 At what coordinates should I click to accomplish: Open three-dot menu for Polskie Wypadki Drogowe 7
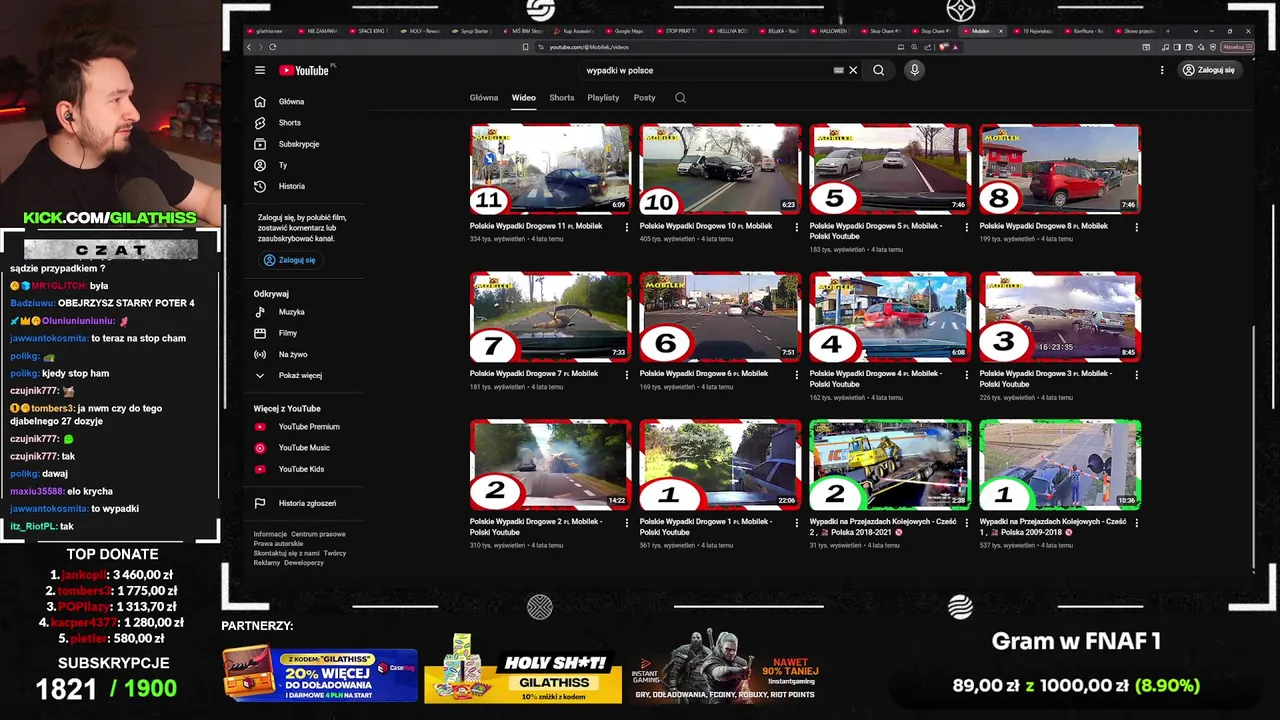pos(627,375)
